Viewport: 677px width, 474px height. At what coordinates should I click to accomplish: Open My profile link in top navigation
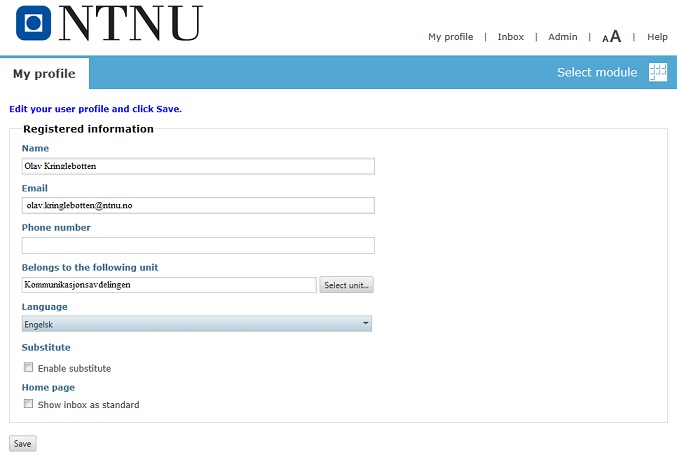[450, 37]
